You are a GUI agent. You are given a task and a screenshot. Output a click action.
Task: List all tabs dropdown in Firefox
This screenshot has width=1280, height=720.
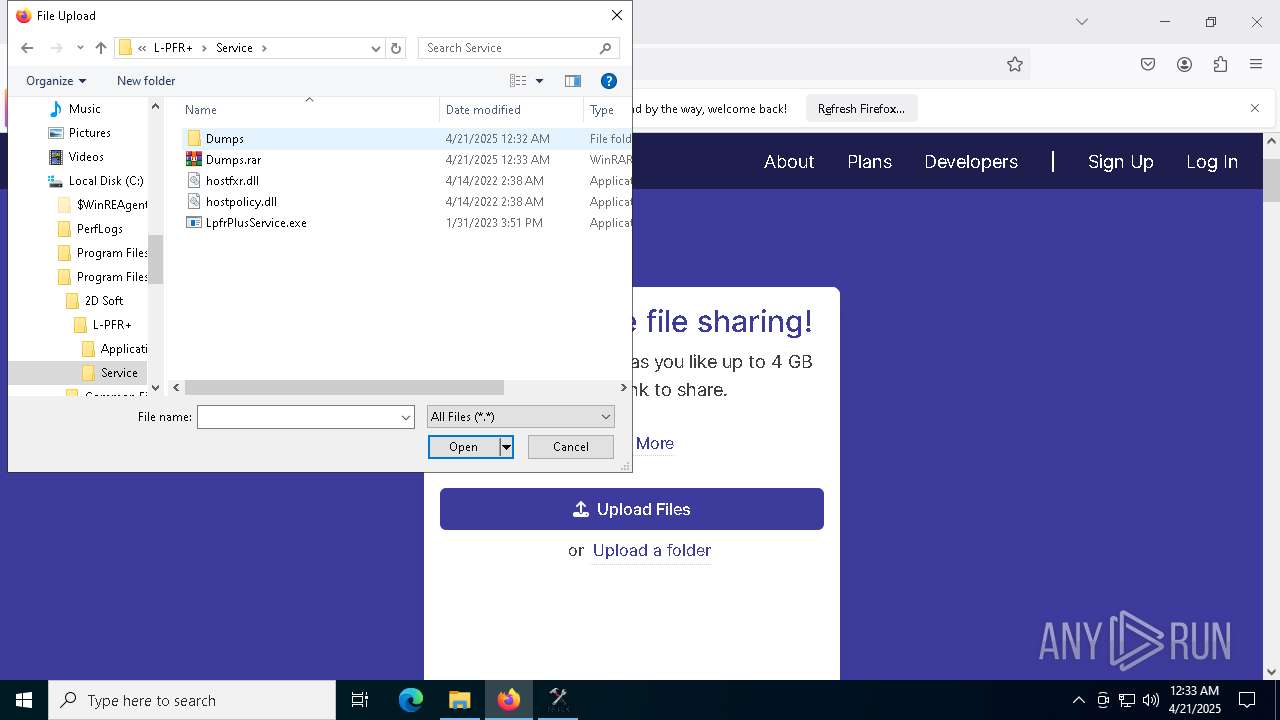tap(1081, 21)
